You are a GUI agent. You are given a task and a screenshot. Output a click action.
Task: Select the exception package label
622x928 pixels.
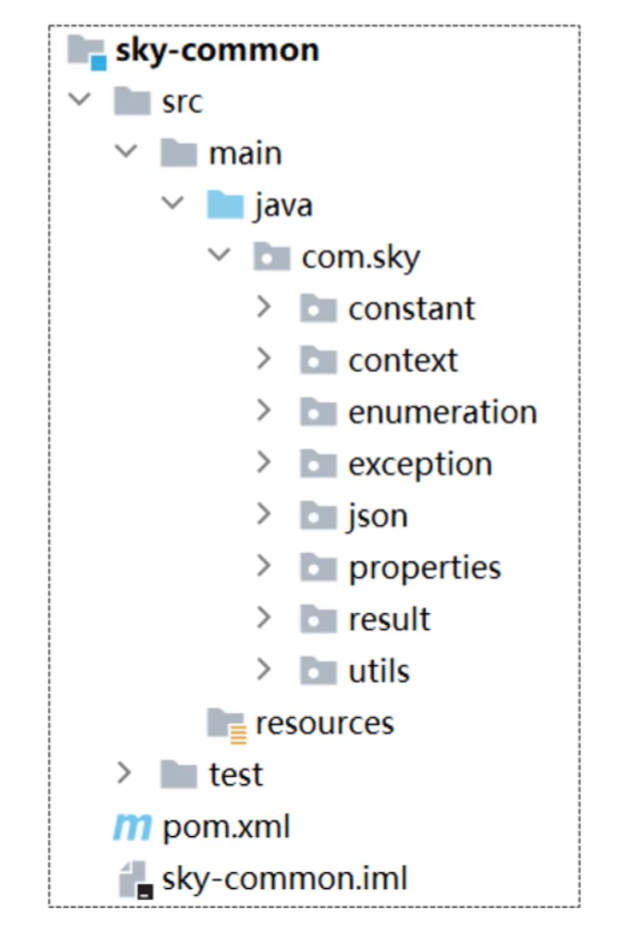coord(420,465)
